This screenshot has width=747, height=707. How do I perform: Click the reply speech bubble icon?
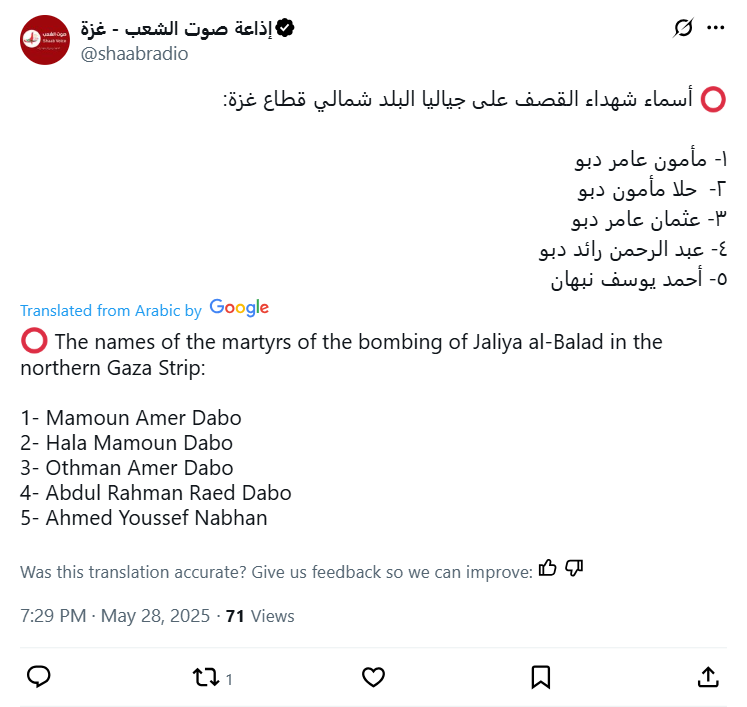click(x=39, y=677)
